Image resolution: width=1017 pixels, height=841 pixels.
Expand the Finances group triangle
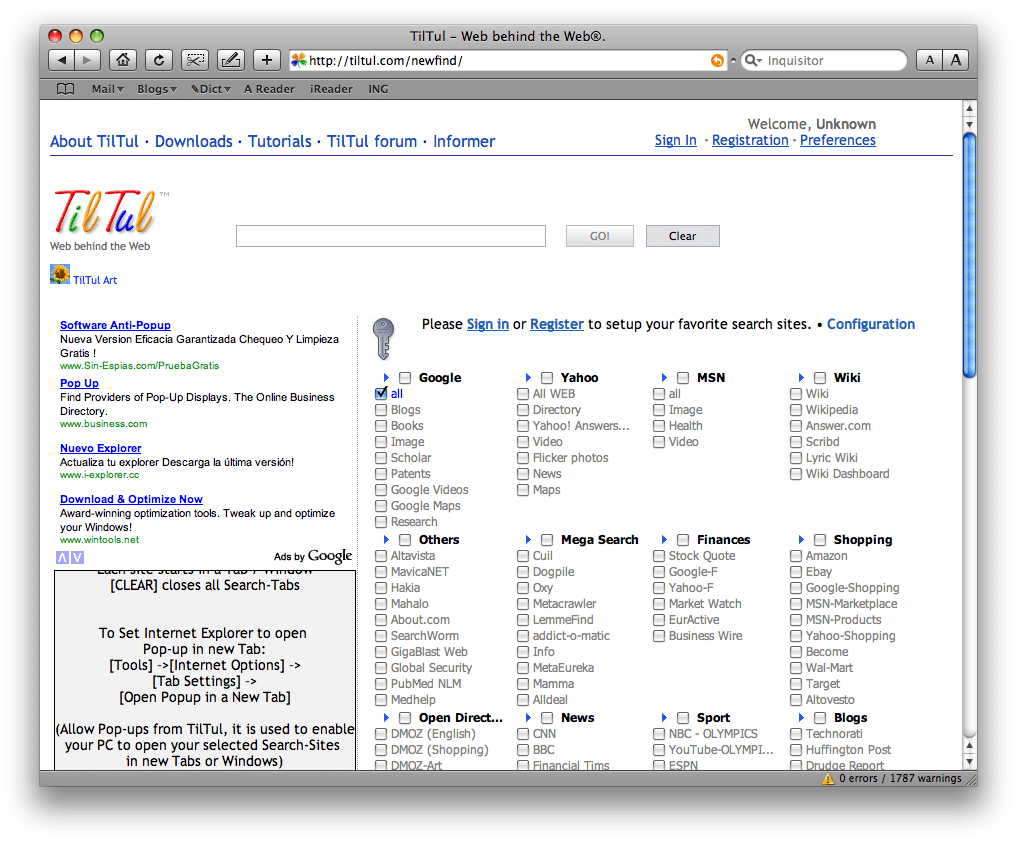click(664, 539)
